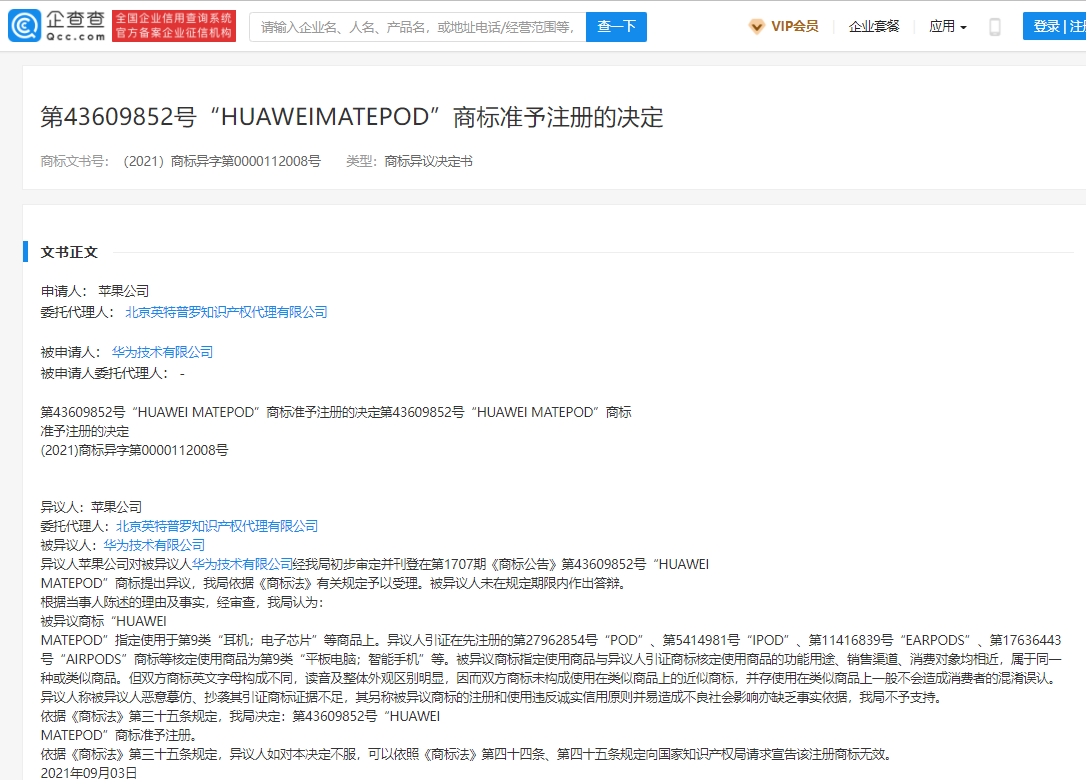Click the 文书正文 section heading

69,252
